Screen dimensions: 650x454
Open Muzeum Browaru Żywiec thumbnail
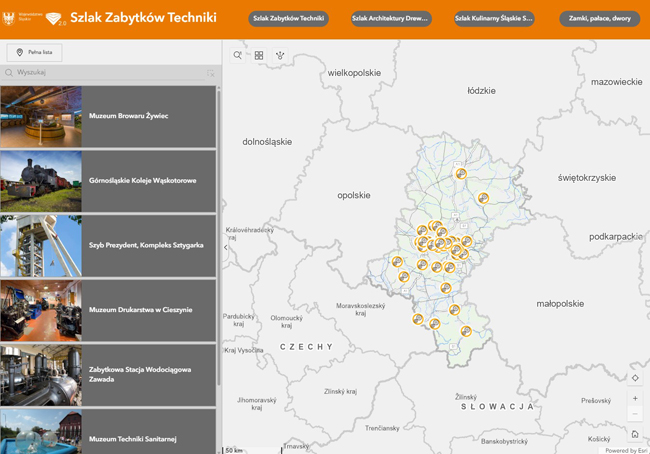(41, 117)
